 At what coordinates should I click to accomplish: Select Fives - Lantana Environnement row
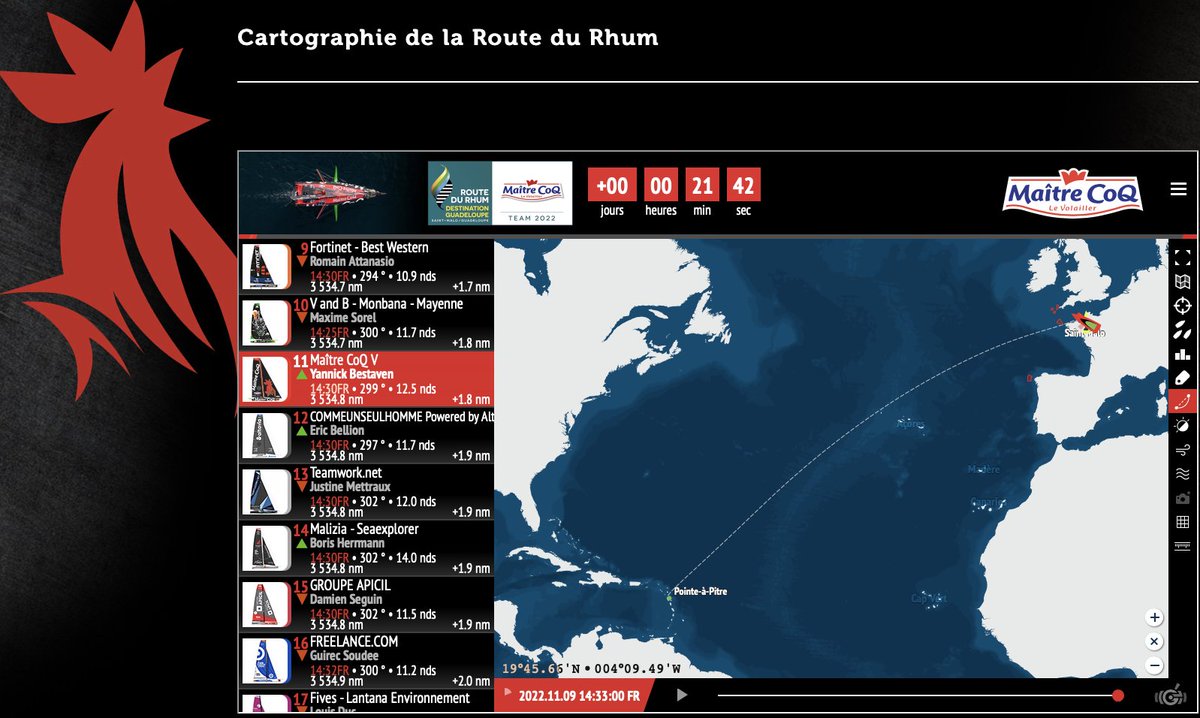(366, 701)
